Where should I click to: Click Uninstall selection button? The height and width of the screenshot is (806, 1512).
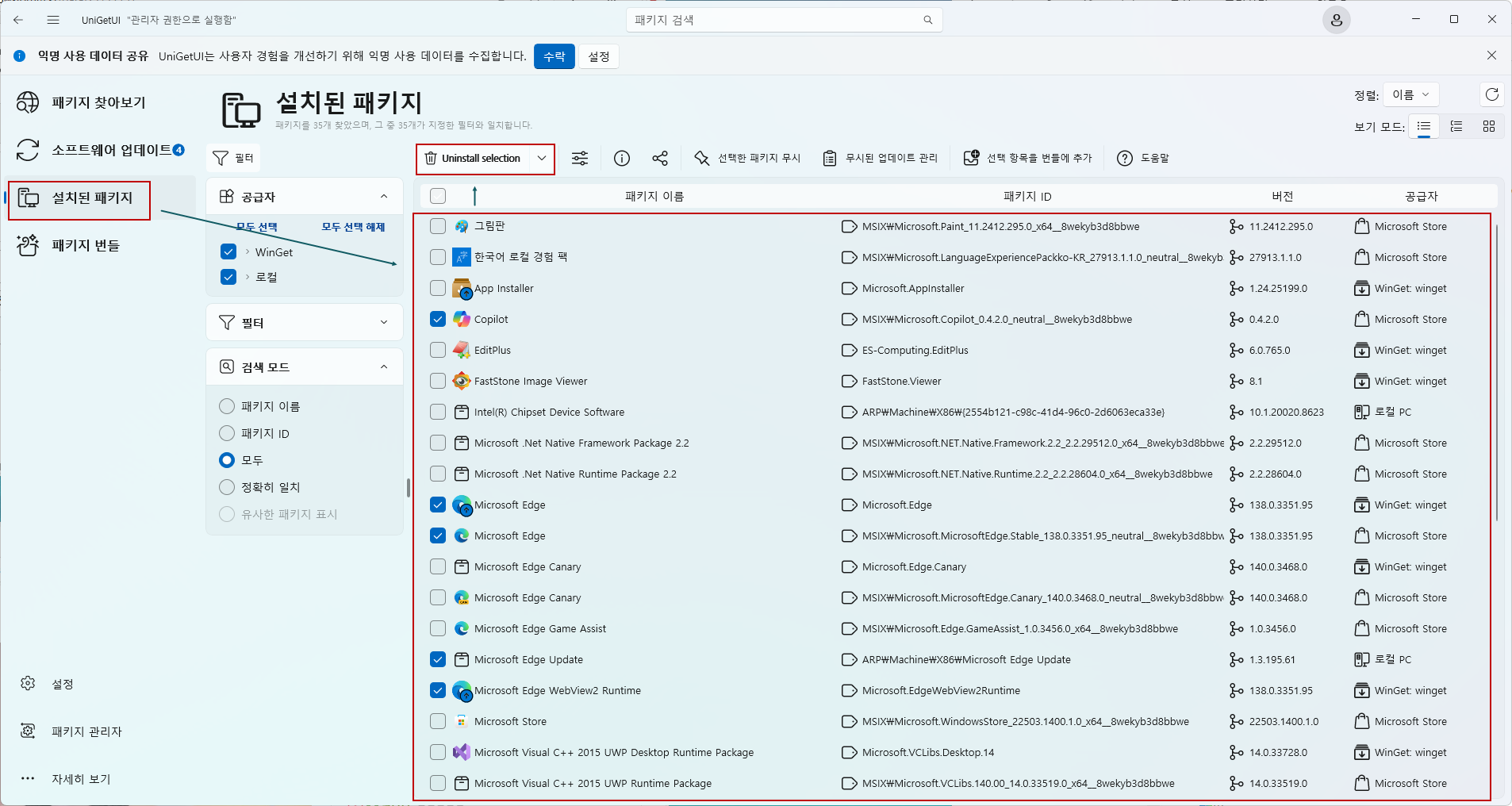click(x=474, y=158)
